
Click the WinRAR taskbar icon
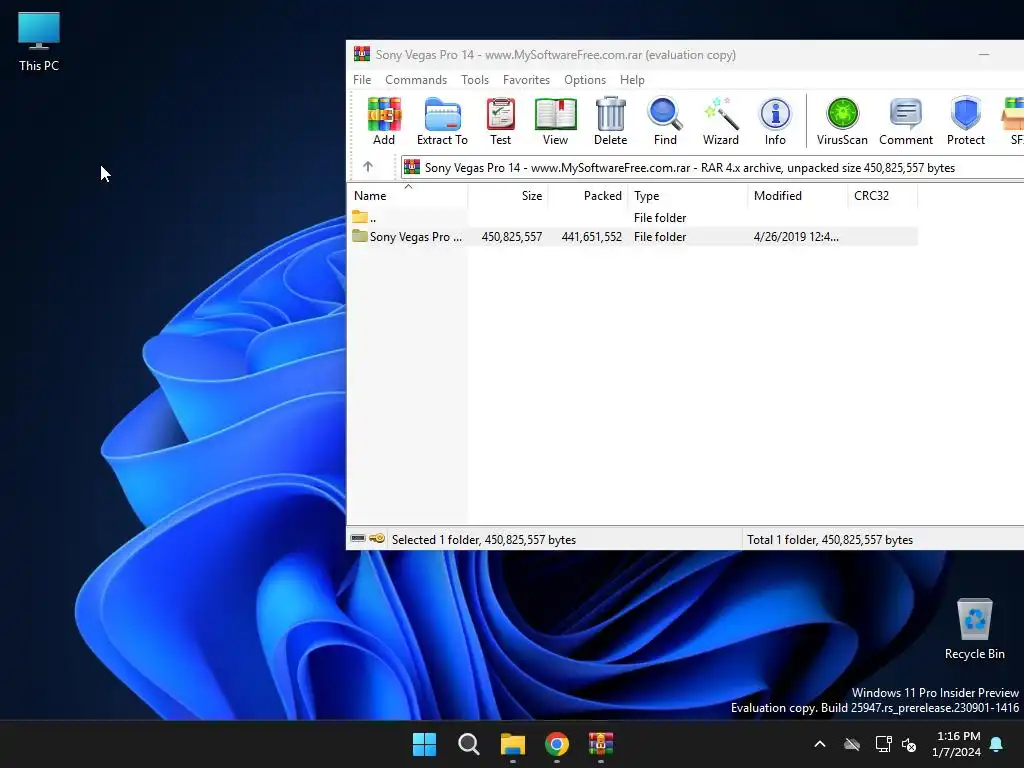601,744
